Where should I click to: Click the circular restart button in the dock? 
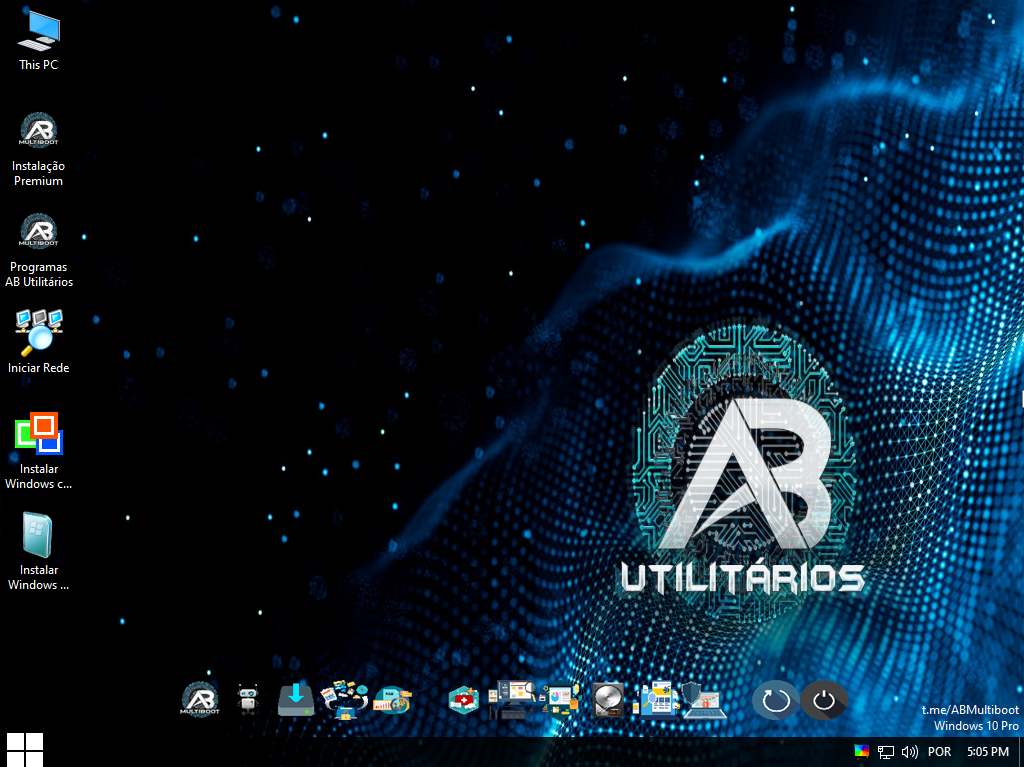tap(776, 700)
